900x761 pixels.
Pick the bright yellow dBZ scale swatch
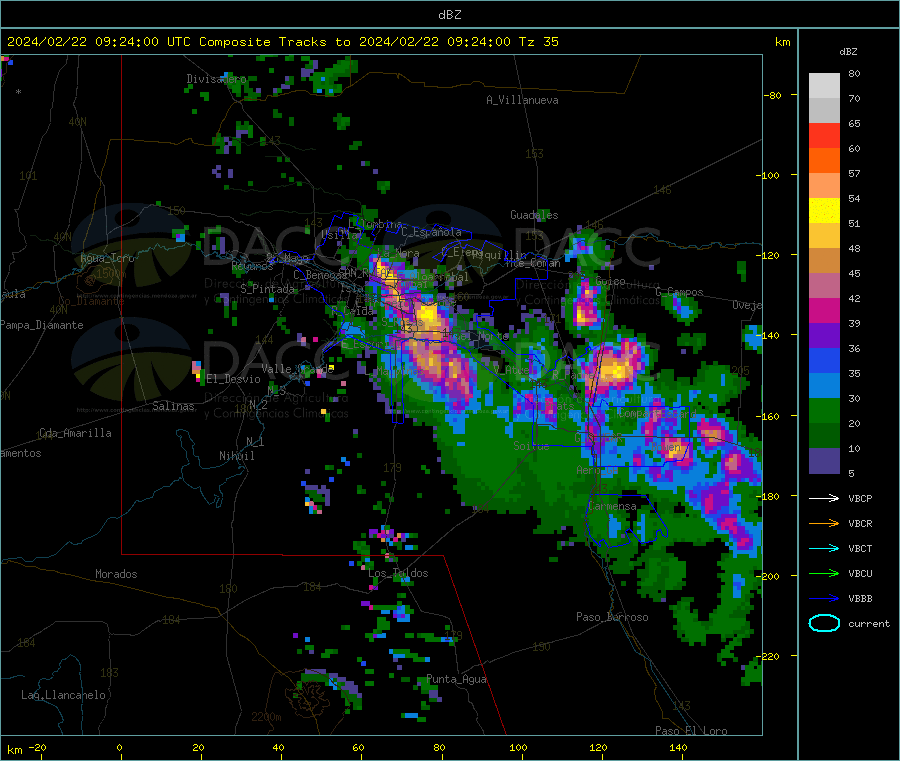tap(824, 211)
